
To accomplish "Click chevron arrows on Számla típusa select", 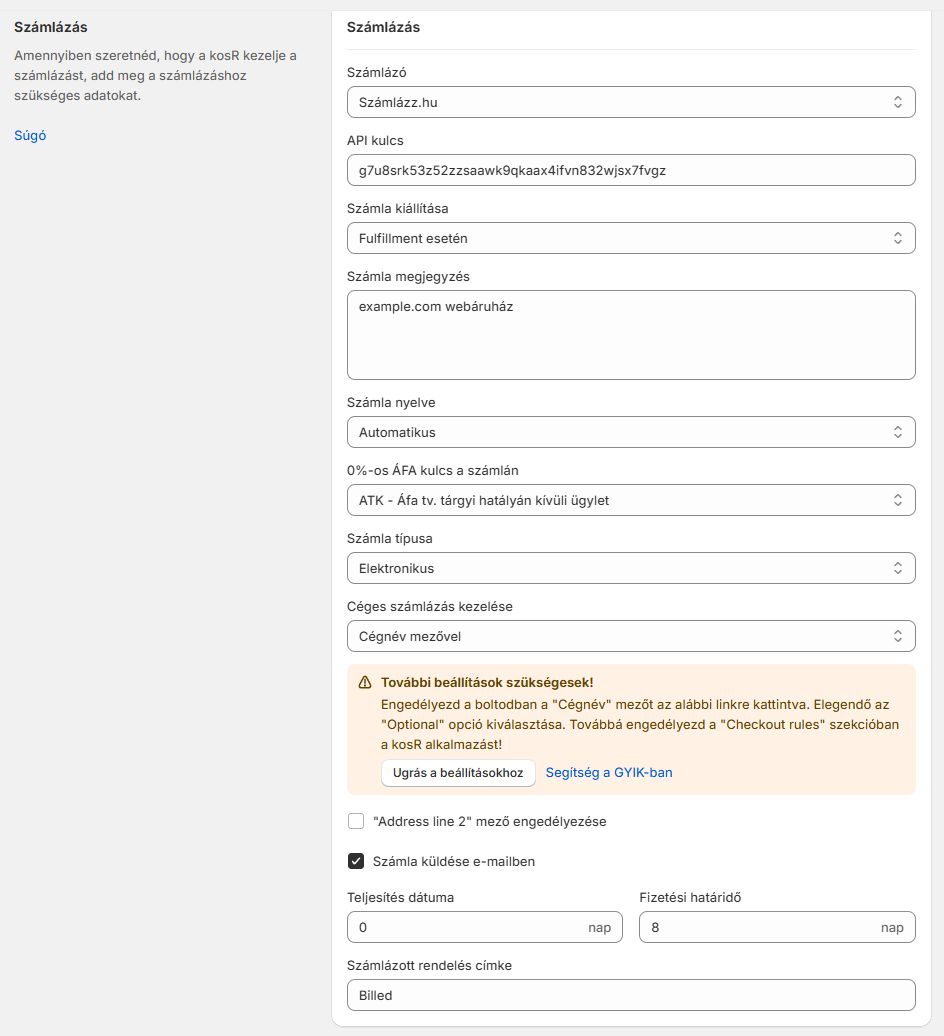I will click(897, 568).
